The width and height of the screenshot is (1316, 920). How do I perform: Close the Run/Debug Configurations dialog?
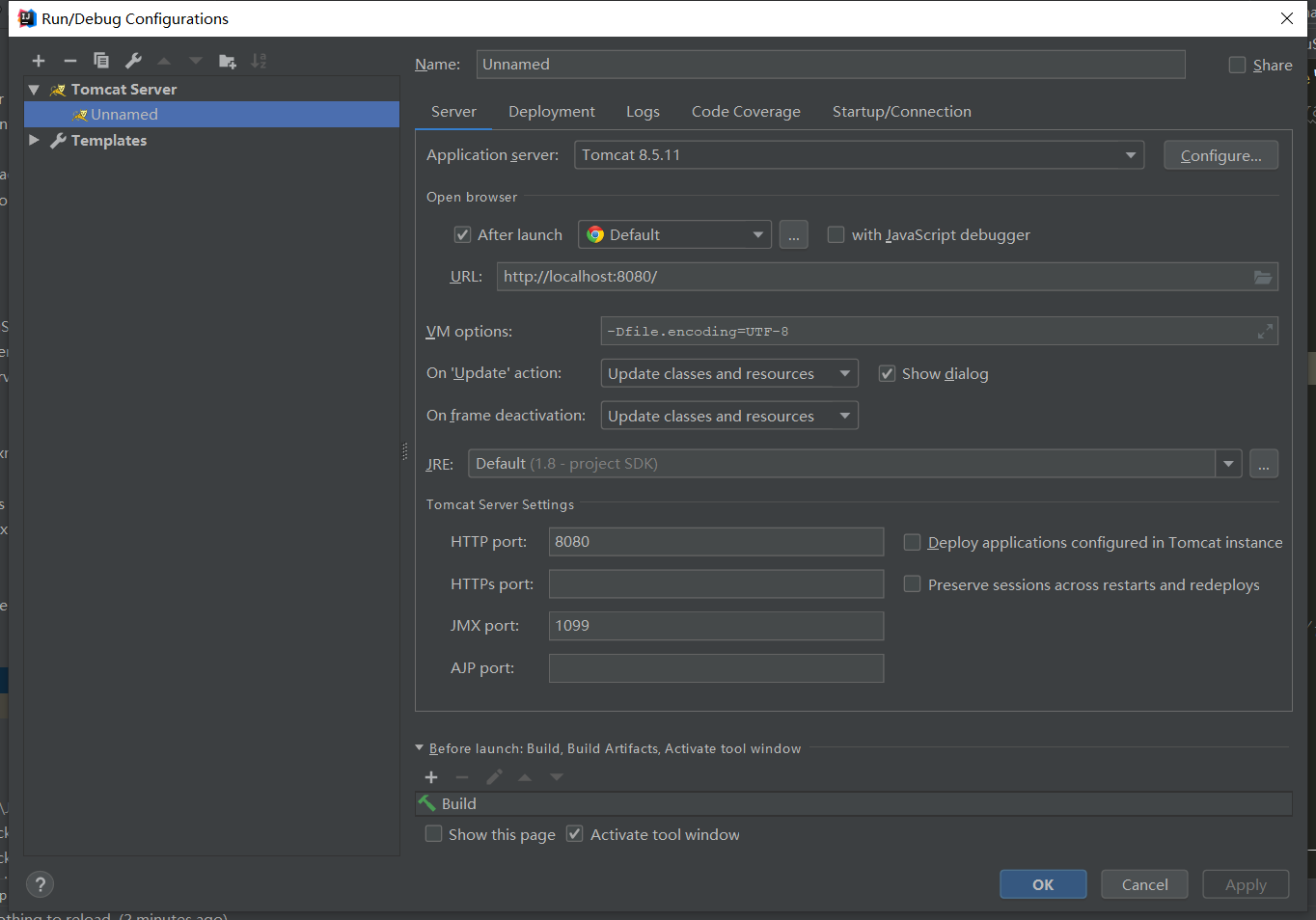[x=1287, y=18]
